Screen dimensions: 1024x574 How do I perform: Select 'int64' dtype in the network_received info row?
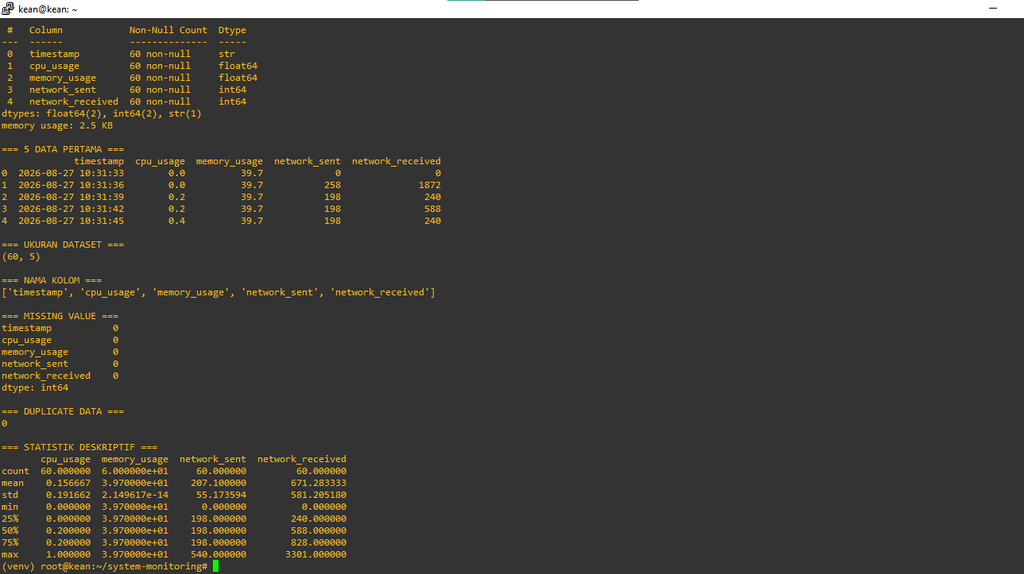(232, 102)
